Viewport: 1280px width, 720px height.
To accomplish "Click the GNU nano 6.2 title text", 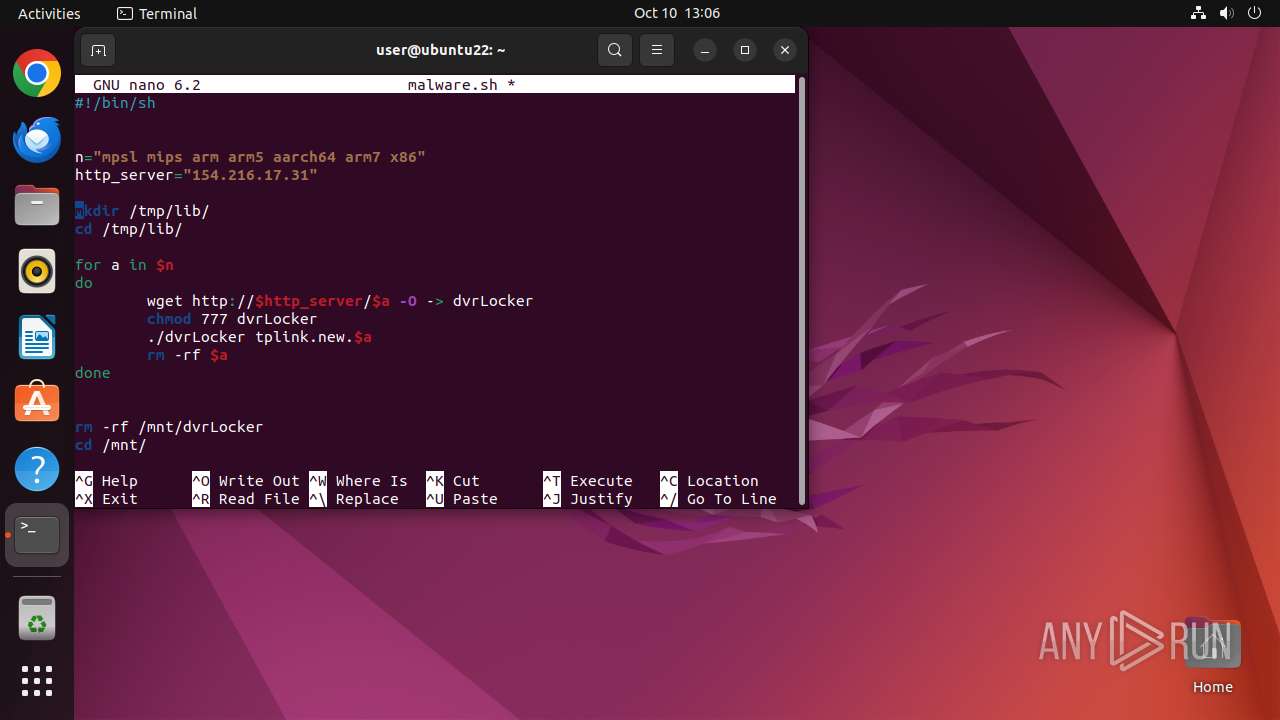I will 147,85.
